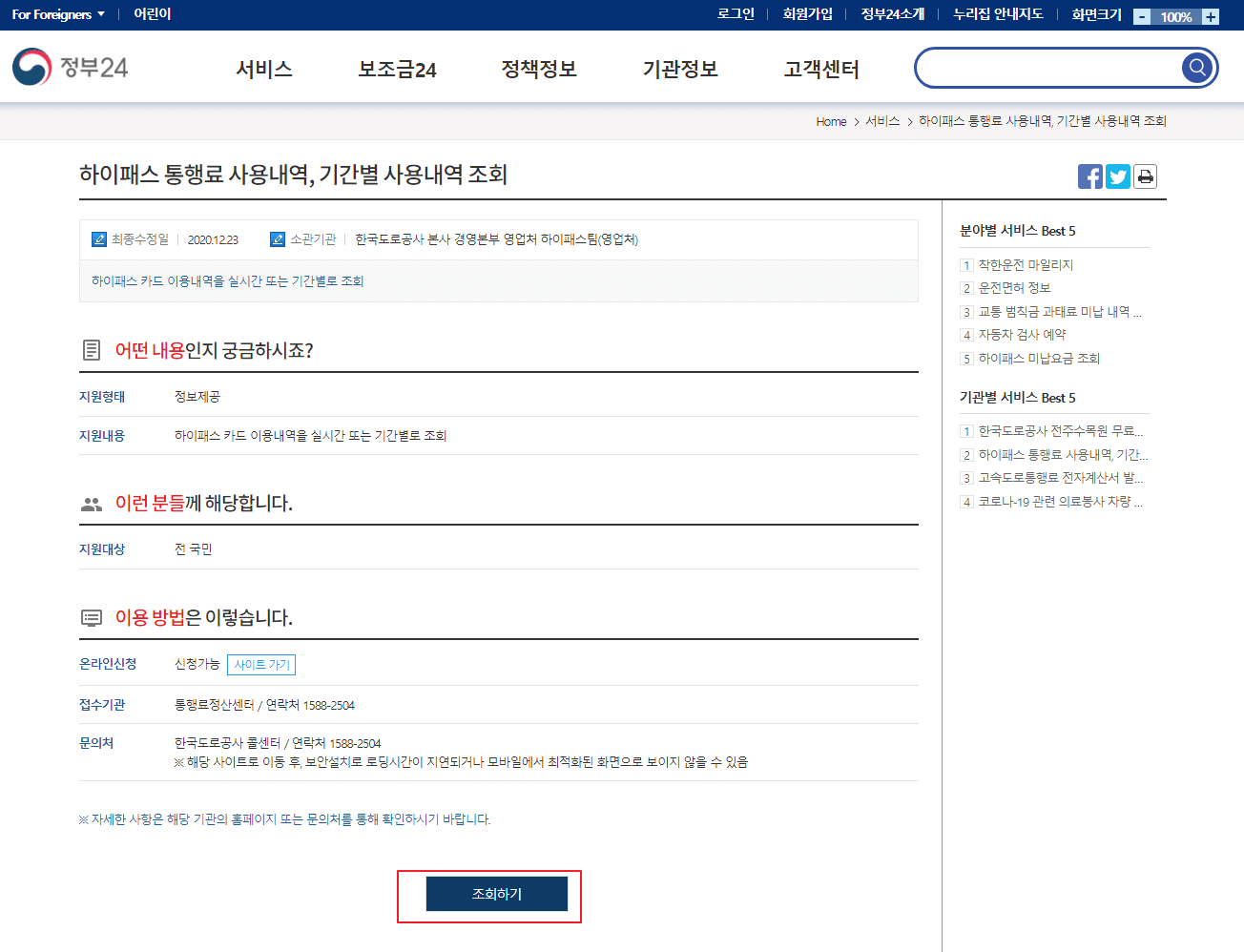Viewport: 1244px width, 952px height.
Task: Click the 화면크기 label
Action: (1096, 14)
